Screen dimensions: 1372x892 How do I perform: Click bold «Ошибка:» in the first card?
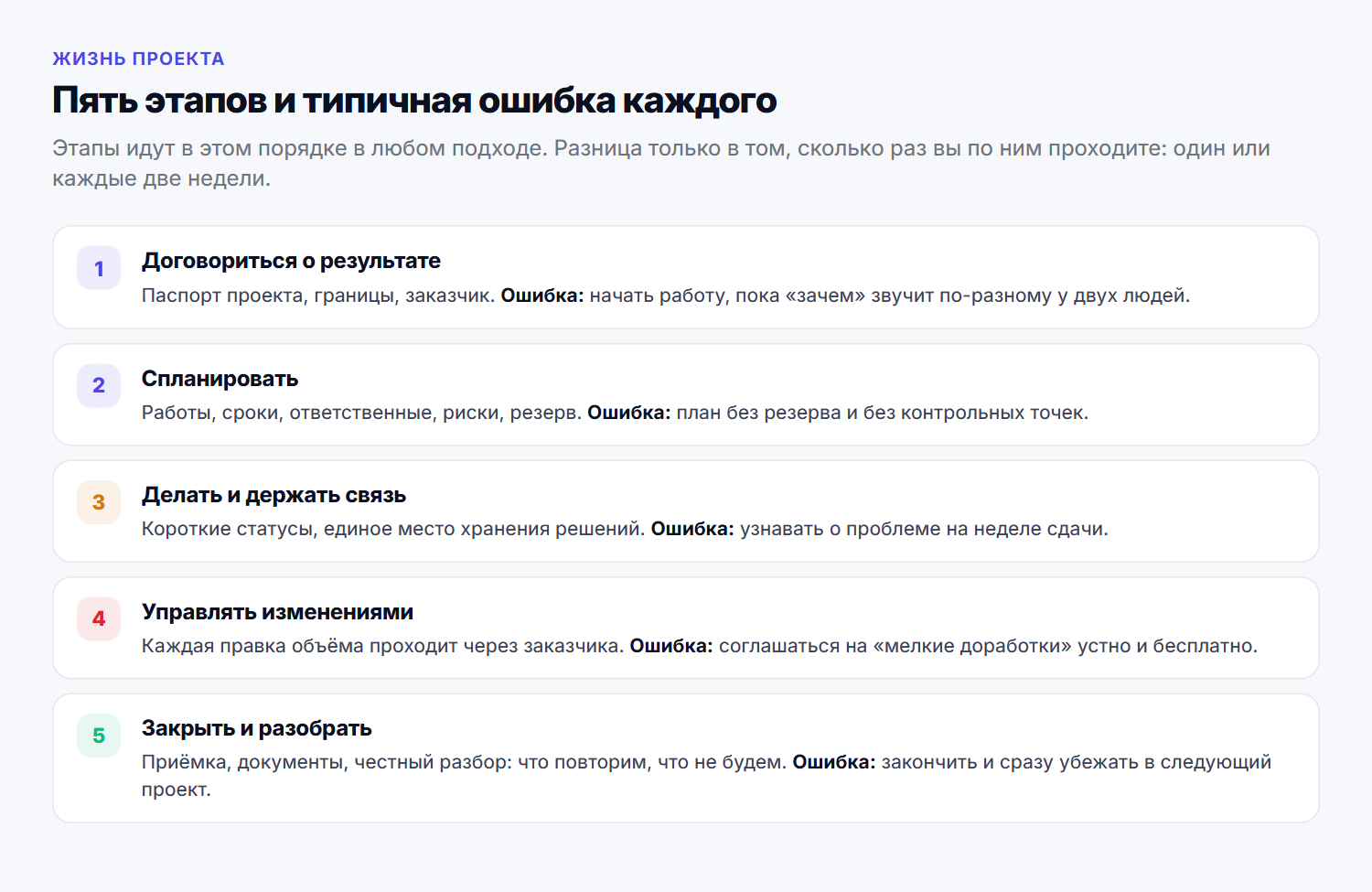click(x=542, y=296)
